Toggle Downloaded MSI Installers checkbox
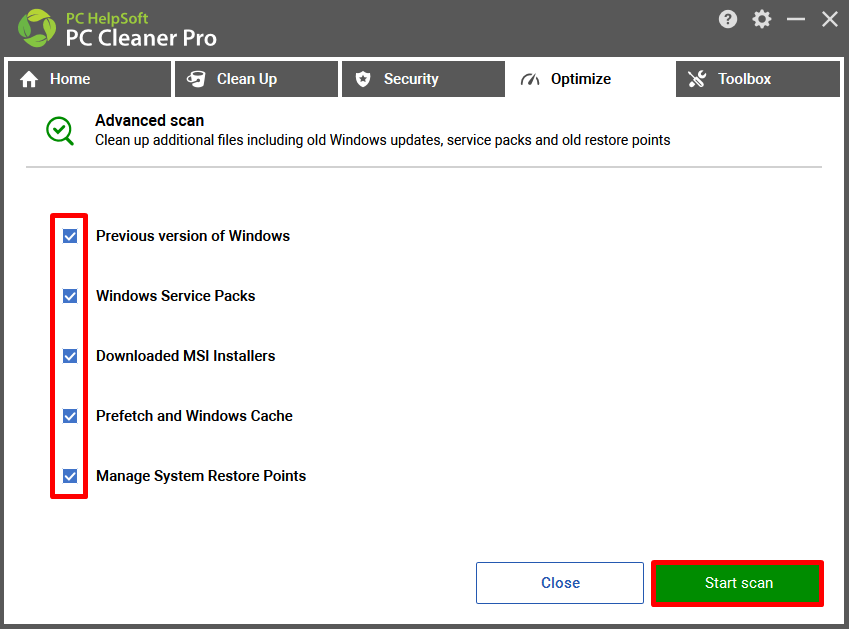Screen dimensions: 849x629 pyautogui.click(x=70, y=356)
